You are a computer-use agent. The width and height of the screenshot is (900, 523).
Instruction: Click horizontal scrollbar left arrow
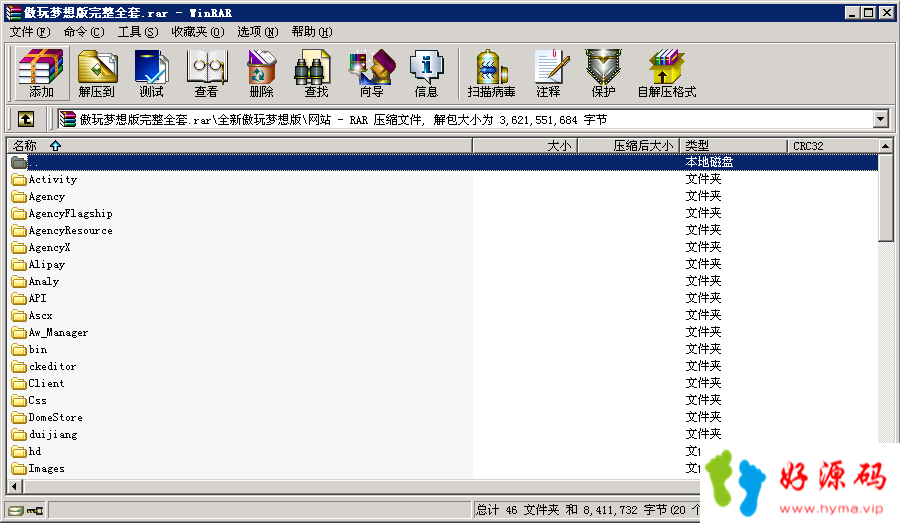[15, 487]
